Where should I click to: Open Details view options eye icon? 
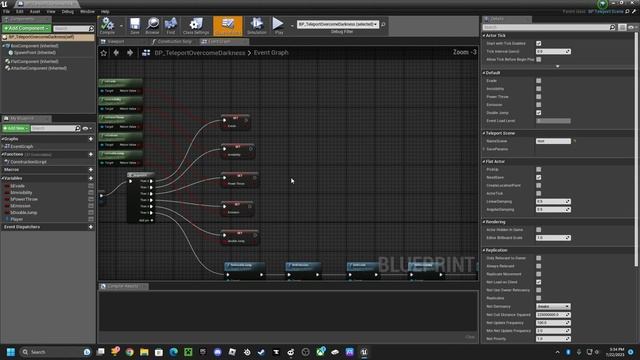coord(632,27)
